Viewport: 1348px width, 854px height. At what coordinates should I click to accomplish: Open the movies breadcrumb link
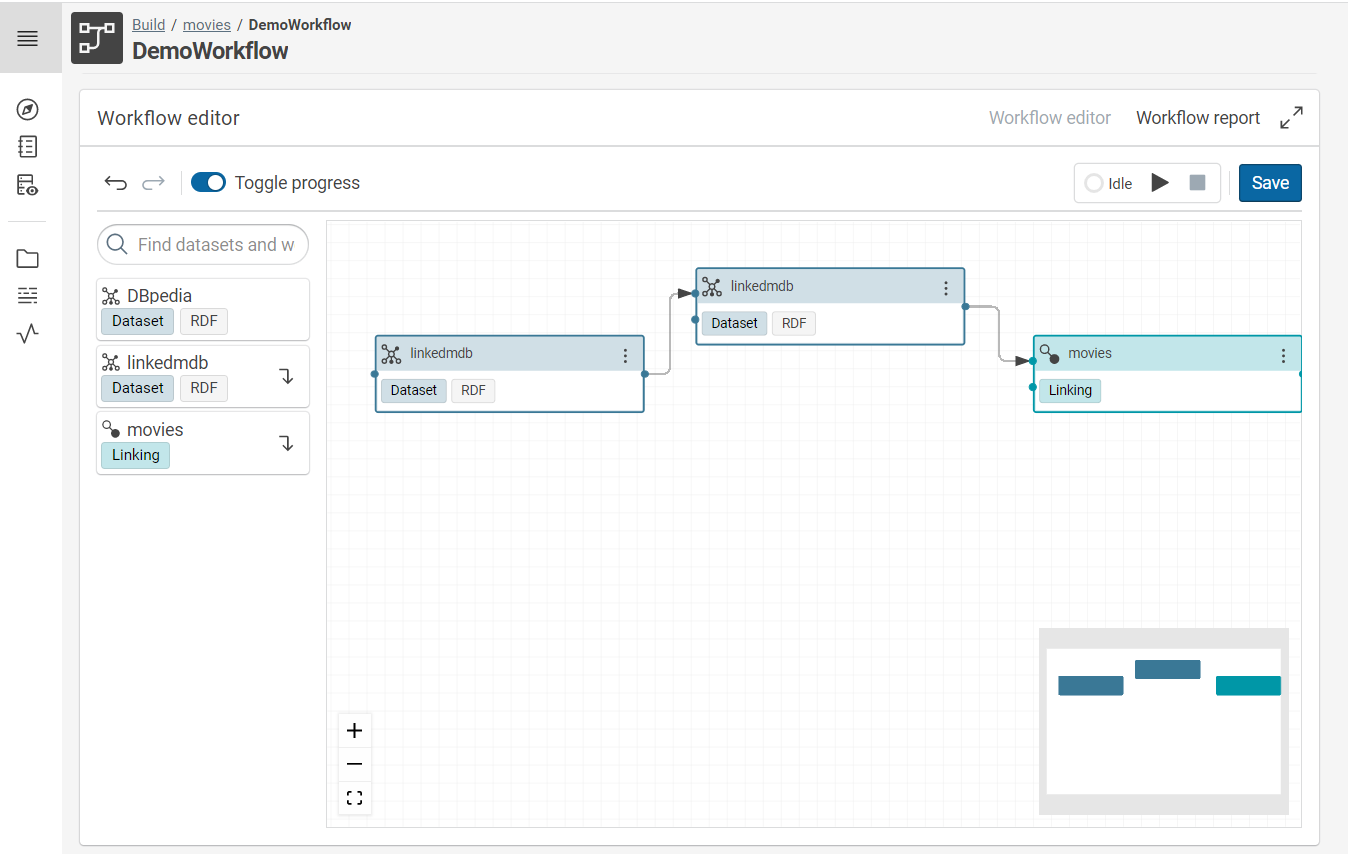point(207,24)
